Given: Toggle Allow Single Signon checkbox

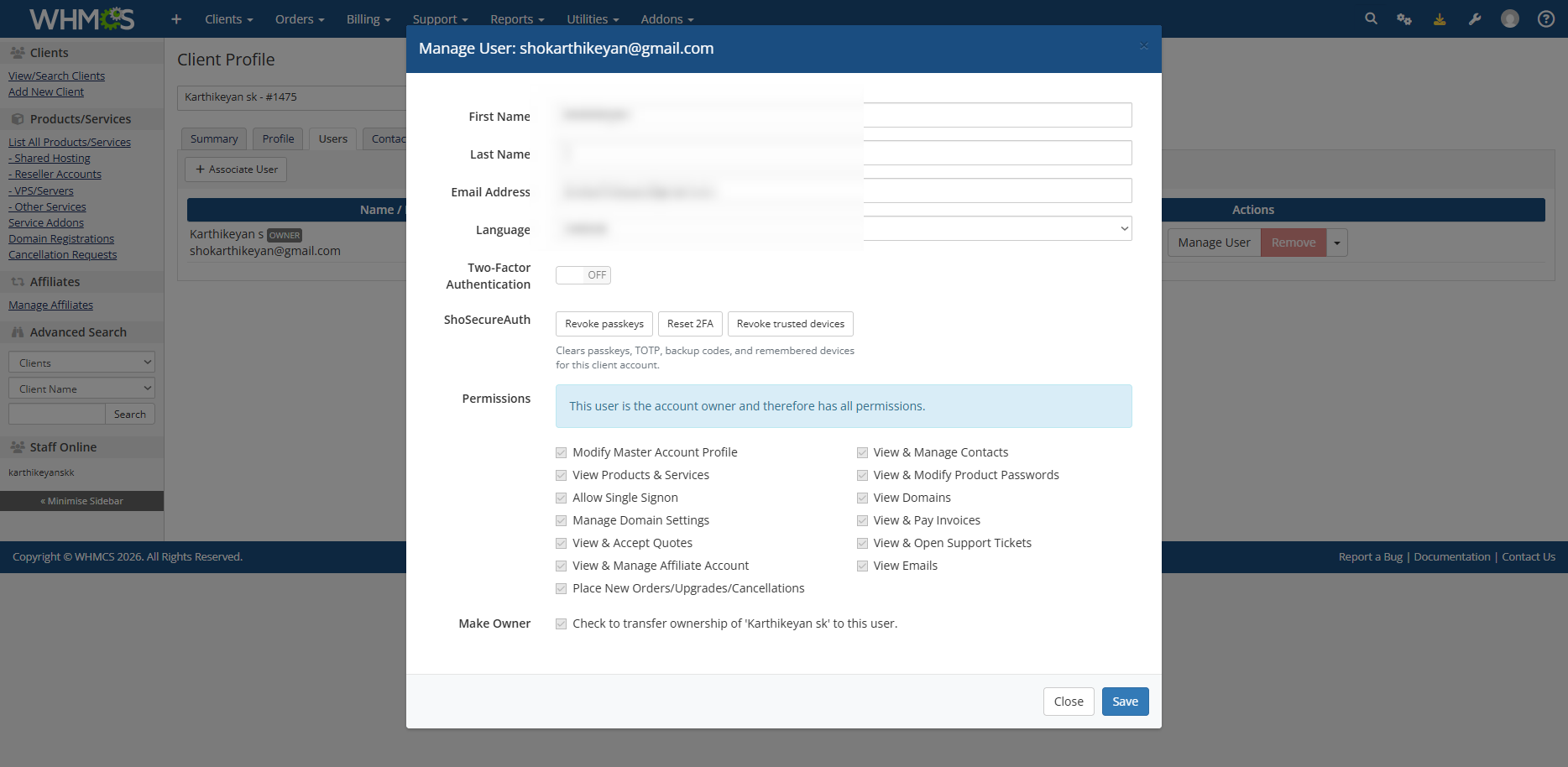Looking at the screenshot, I should [x=561, y=498].
